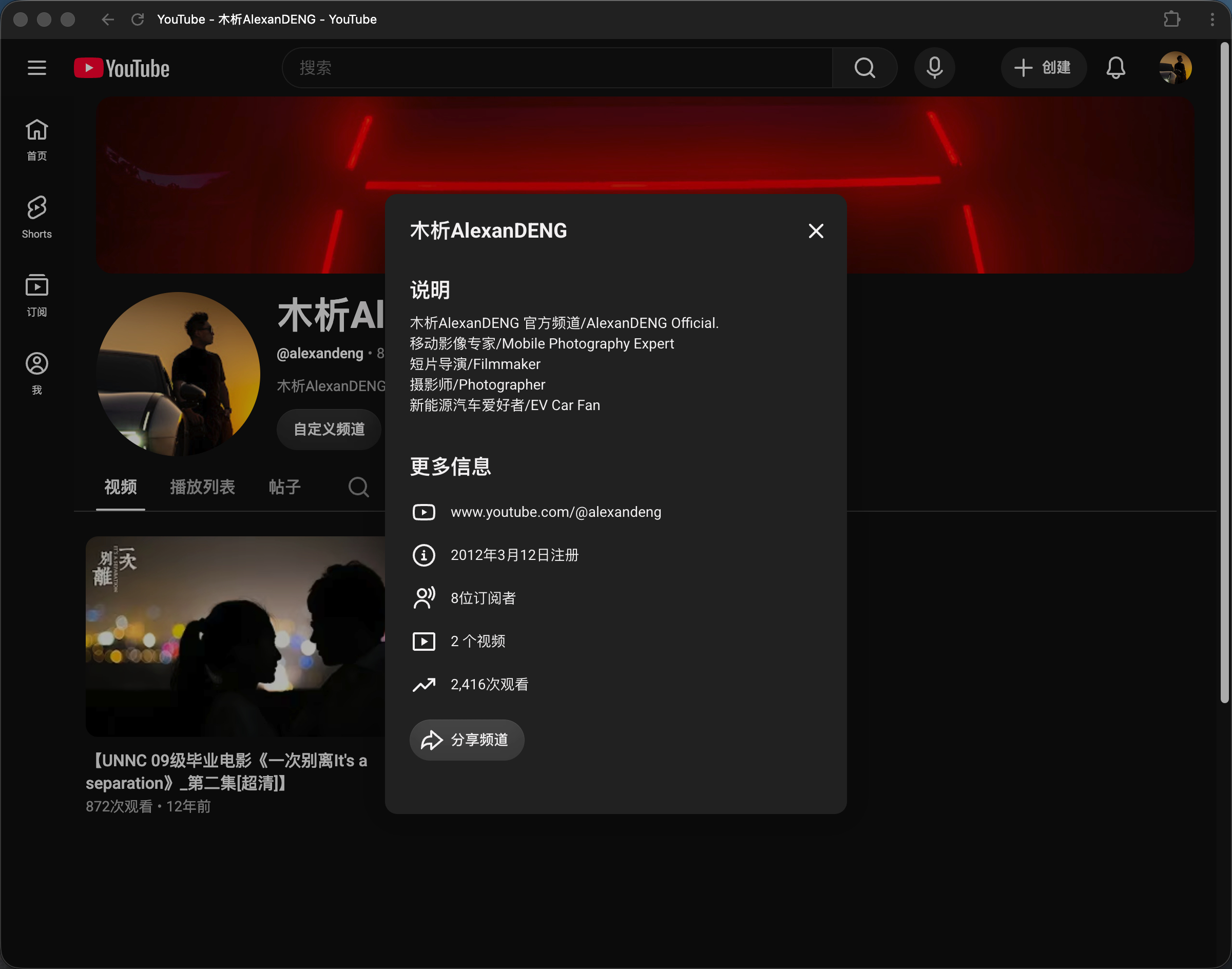Click the 更多信息 heading
This screenshot has height=969, width=1232.
(451, 467)
